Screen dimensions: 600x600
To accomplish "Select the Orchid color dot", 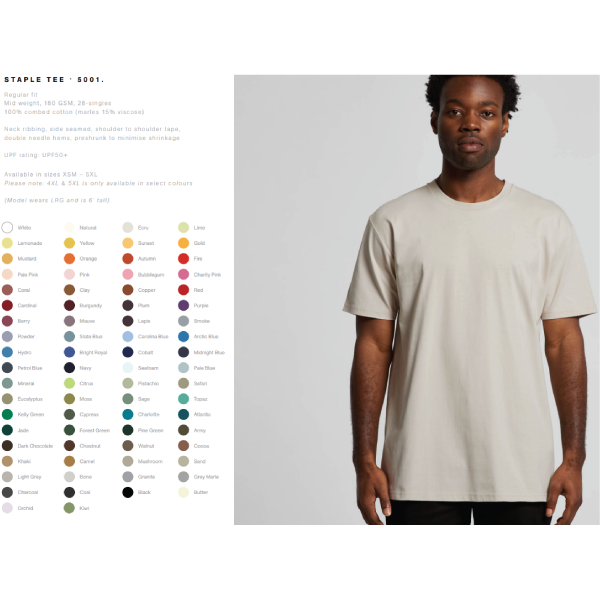I will click(x=7, y=508).
